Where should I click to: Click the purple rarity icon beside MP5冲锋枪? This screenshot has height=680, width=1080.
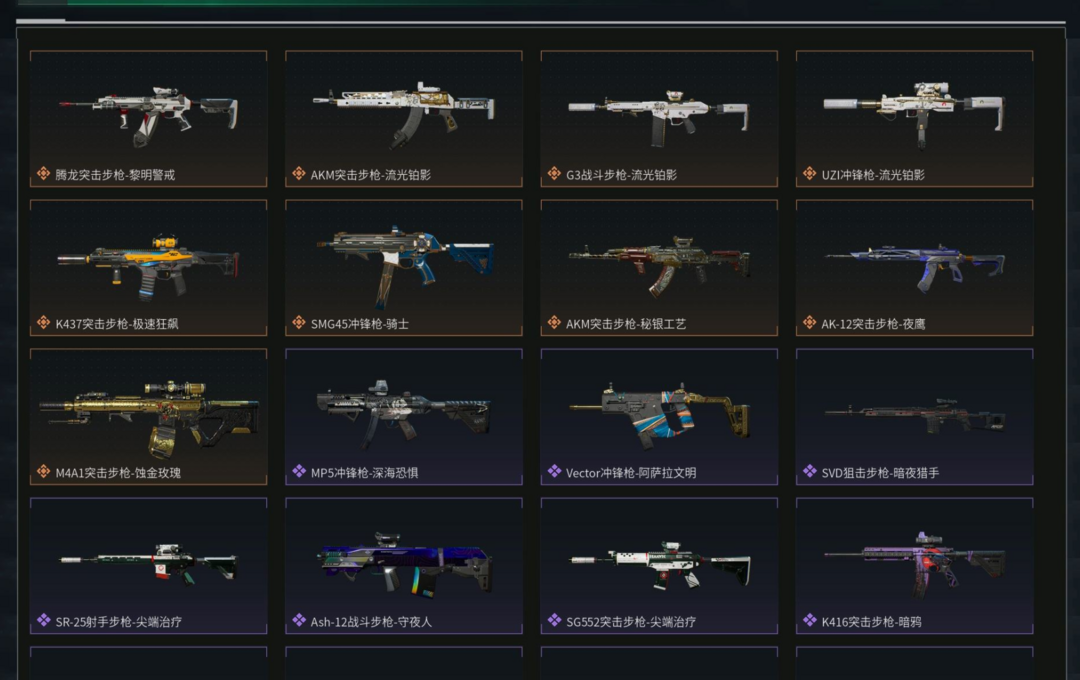pos(299,472)
